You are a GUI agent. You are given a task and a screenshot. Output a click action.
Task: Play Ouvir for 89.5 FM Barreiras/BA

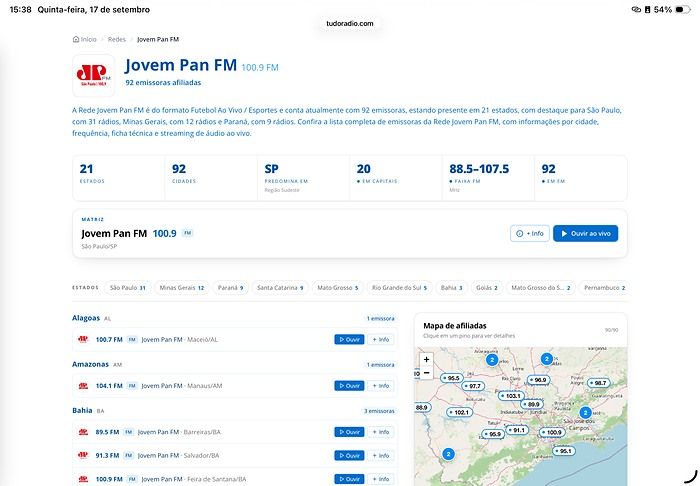pyautogui.click(x=349, y=432)
